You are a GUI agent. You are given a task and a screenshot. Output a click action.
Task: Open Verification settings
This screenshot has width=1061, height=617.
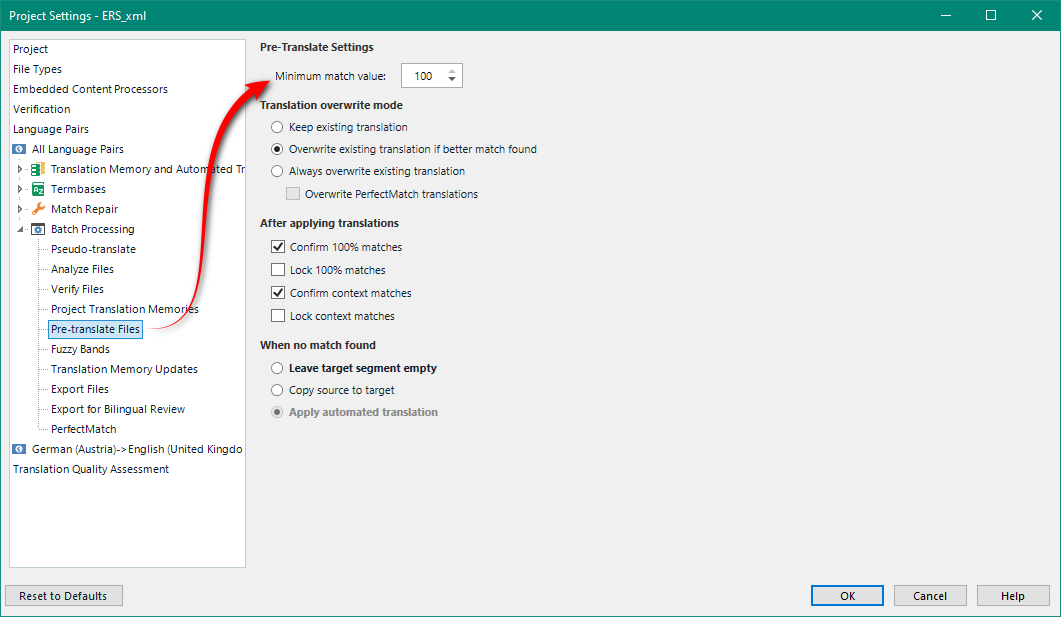[x=41, y=109]
